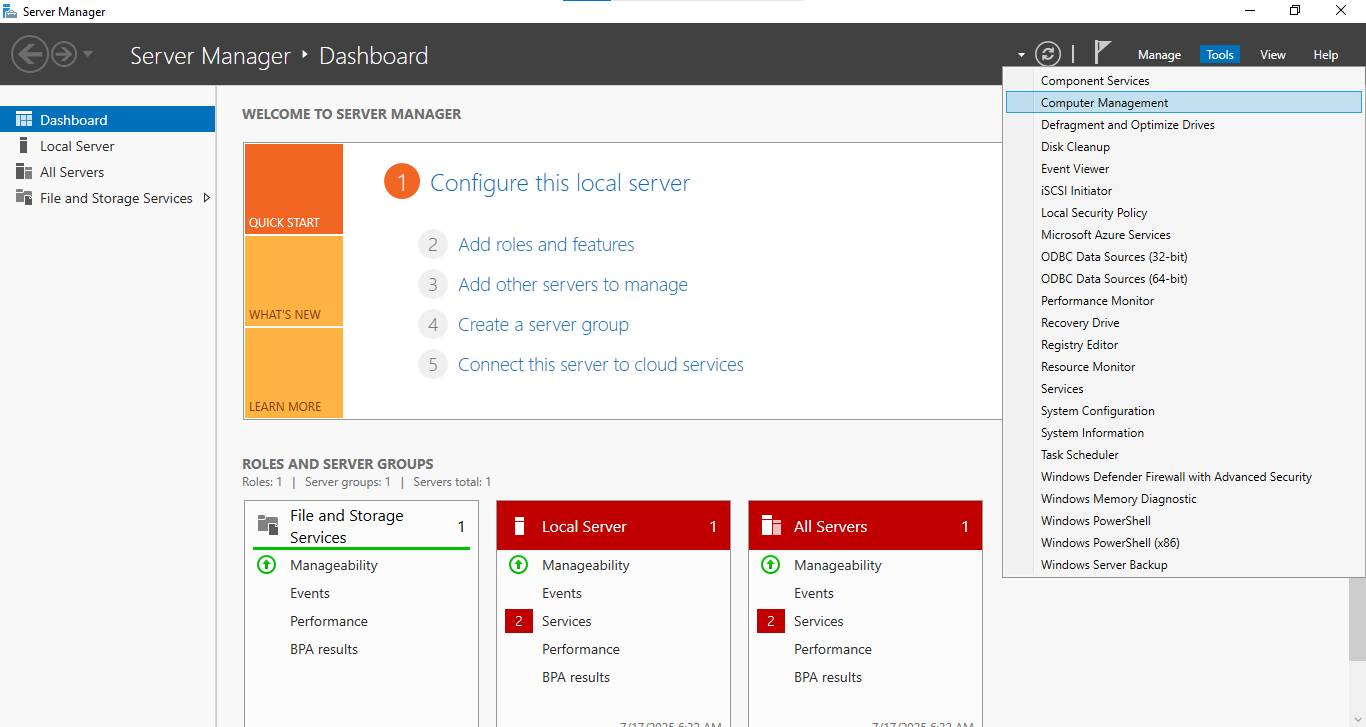The height and width of the screenshot is (727, 1366).
Task: Click All Servers tile header
Action: pos(865,526)
